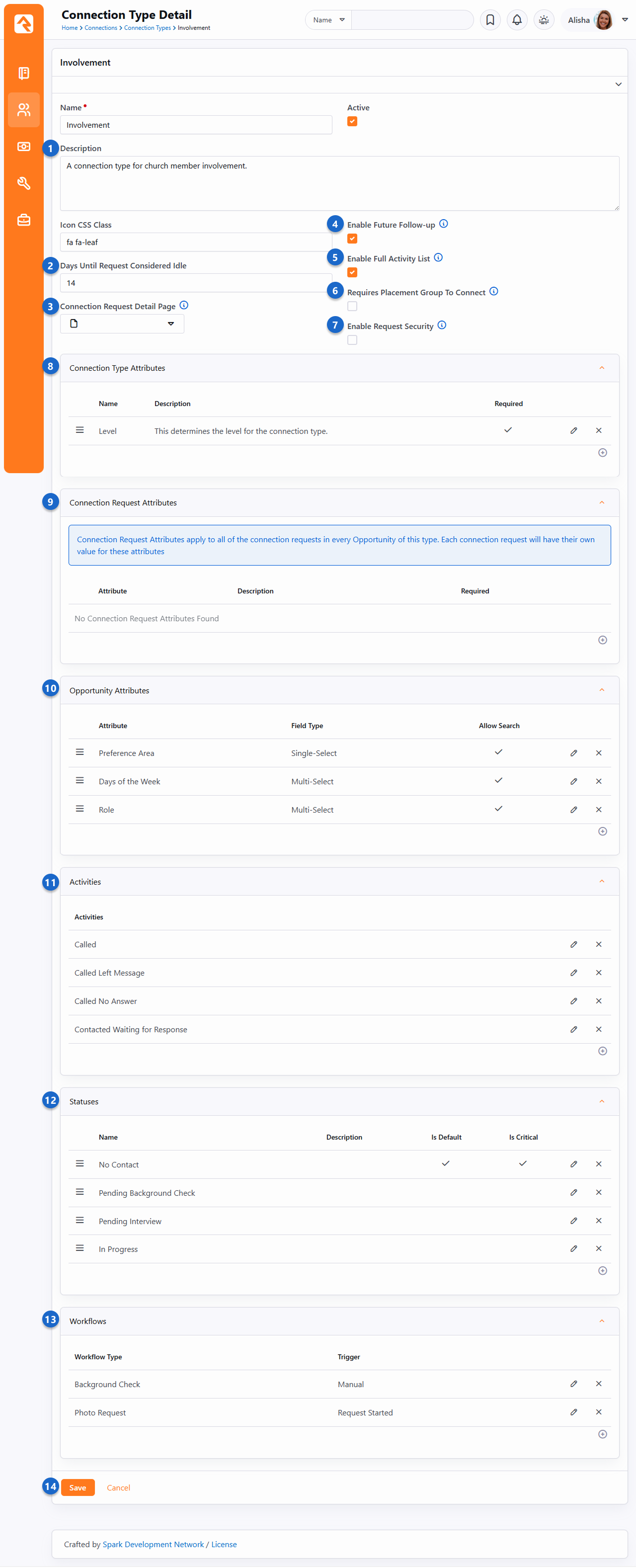Open the People icon in sidebar

click(x=24, y=109)
